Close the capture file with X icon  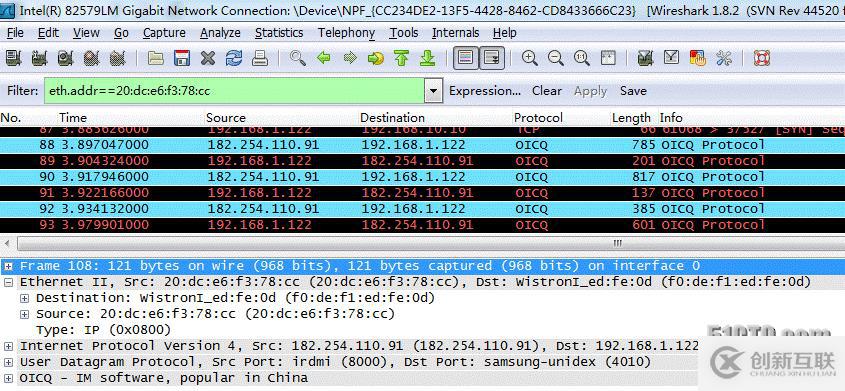coord(208,58)
